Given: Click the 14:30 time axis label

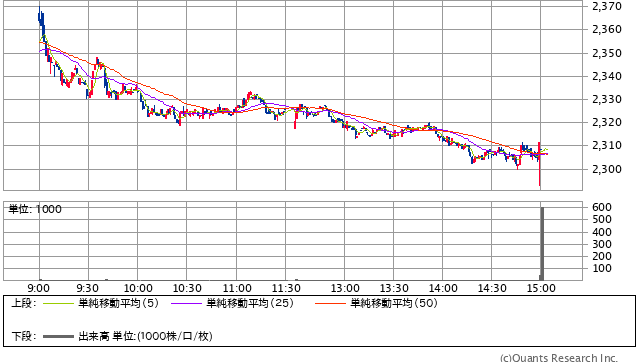Looking at the screenshot, I should [x=492, y=288].
